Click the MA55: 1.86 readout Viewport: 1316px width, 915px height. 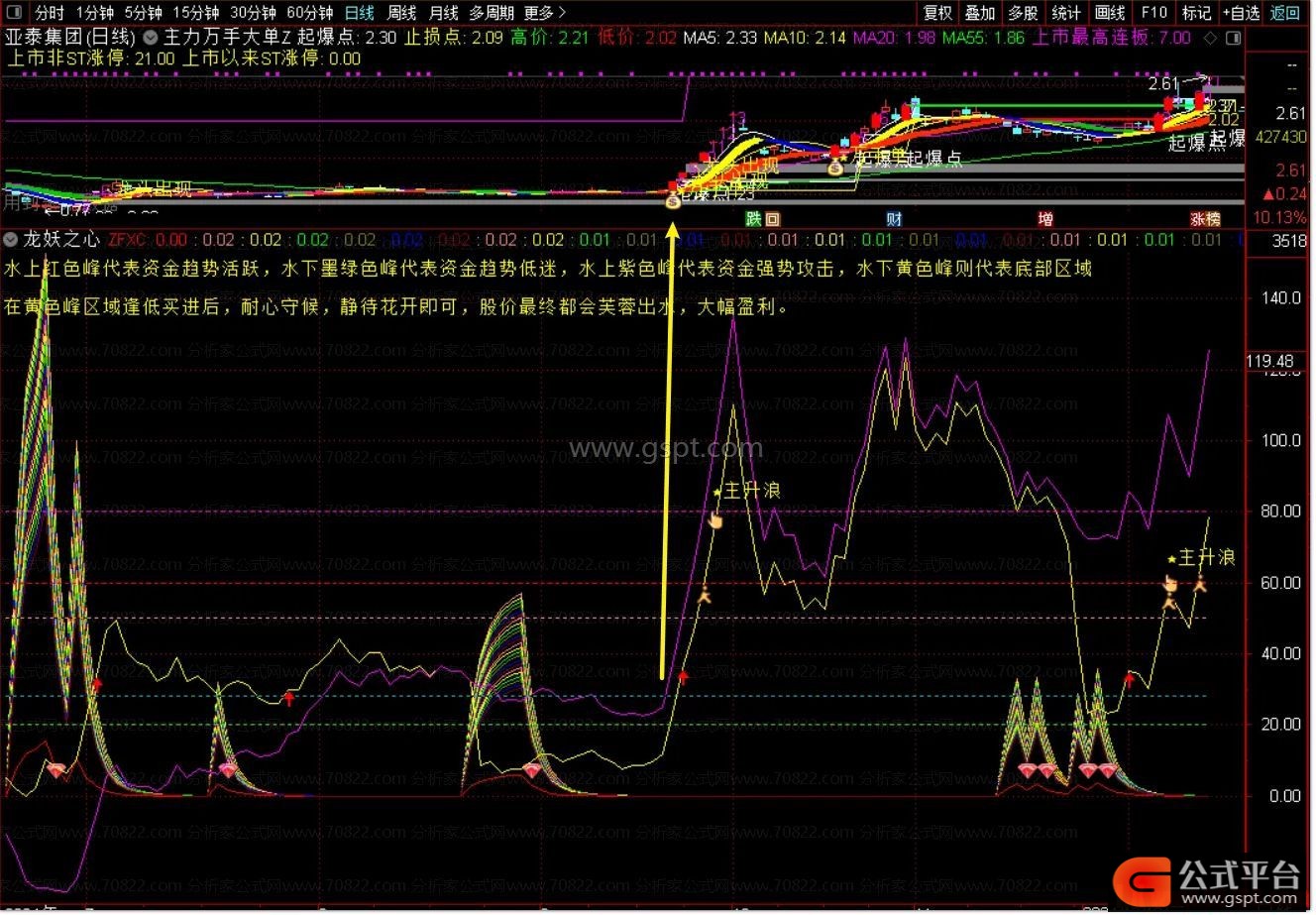click(x=983, y=38)
